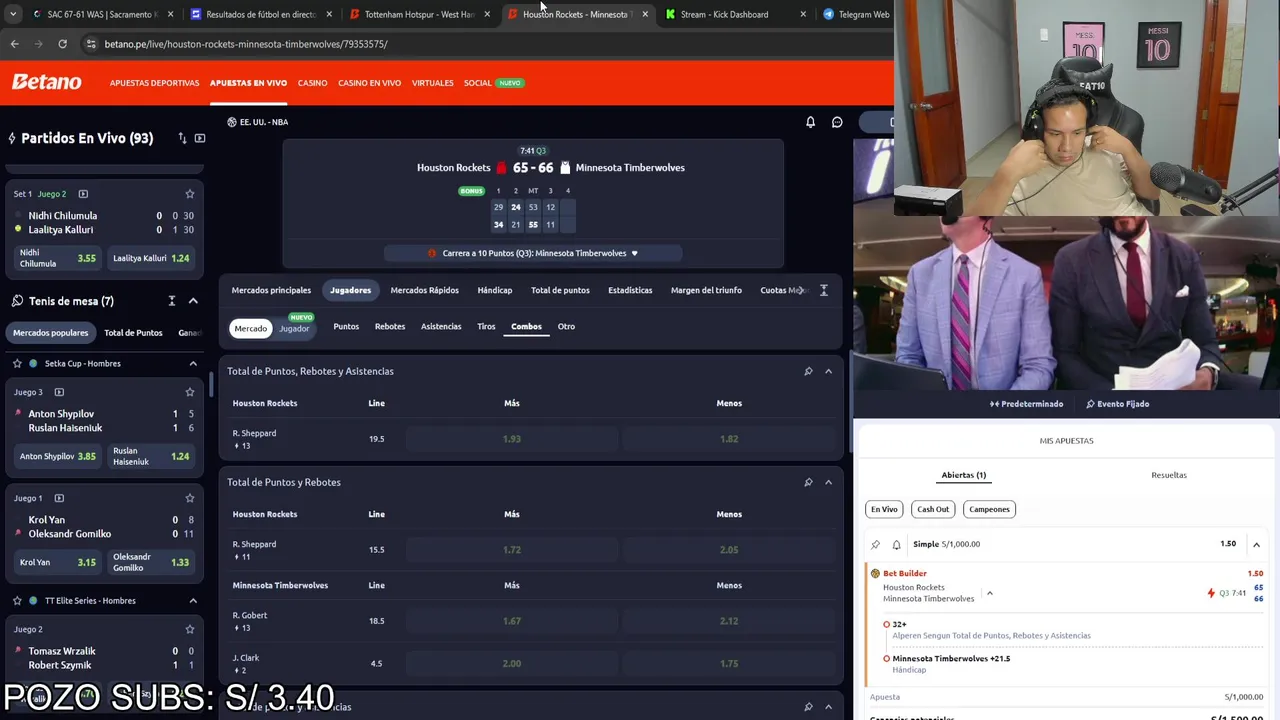This screenshot has width=1280, height=720.
Task: Select the Total de Puntos chip in sidebar
Action: [133, 333]
